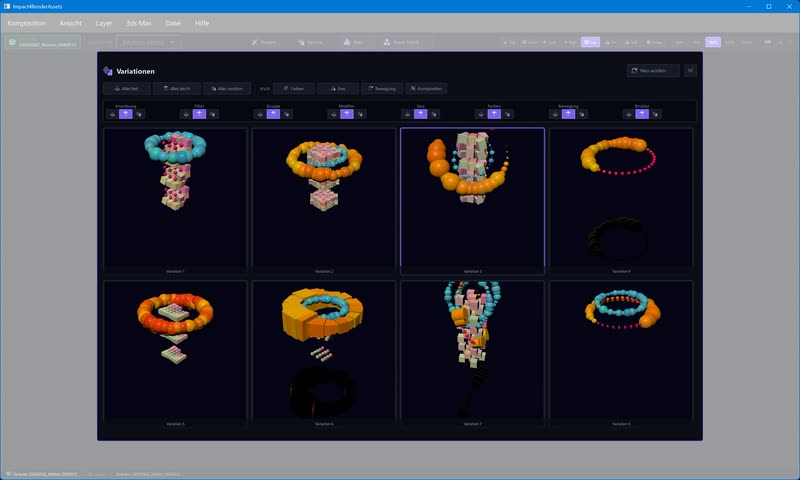Select the Variation 4 thumbnail
This screenshot has width=800, height=480.
point(621,201)
